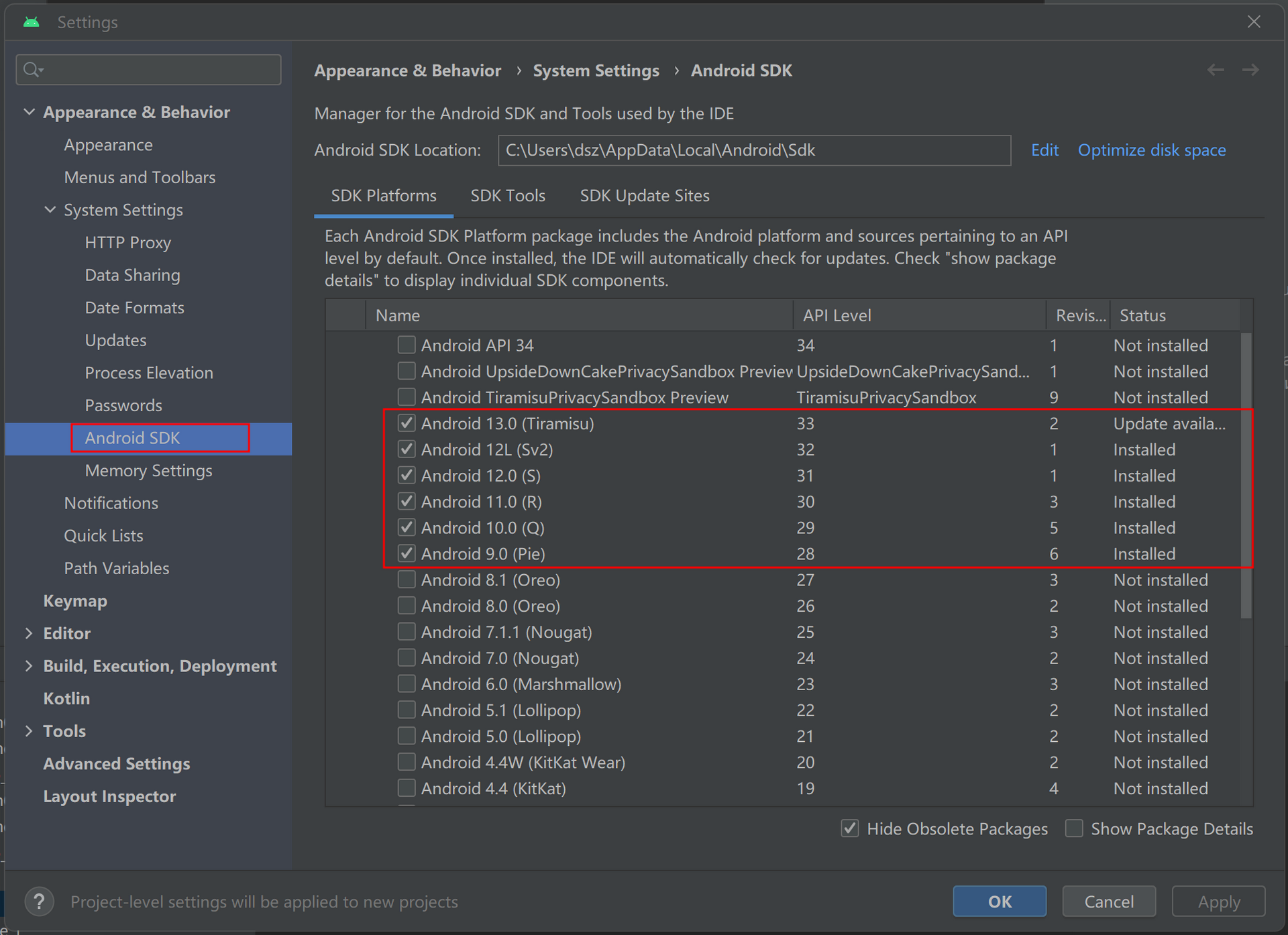Enable Show Package Details checkbox
The image size is (1288, 935).
click(1074, 828)
